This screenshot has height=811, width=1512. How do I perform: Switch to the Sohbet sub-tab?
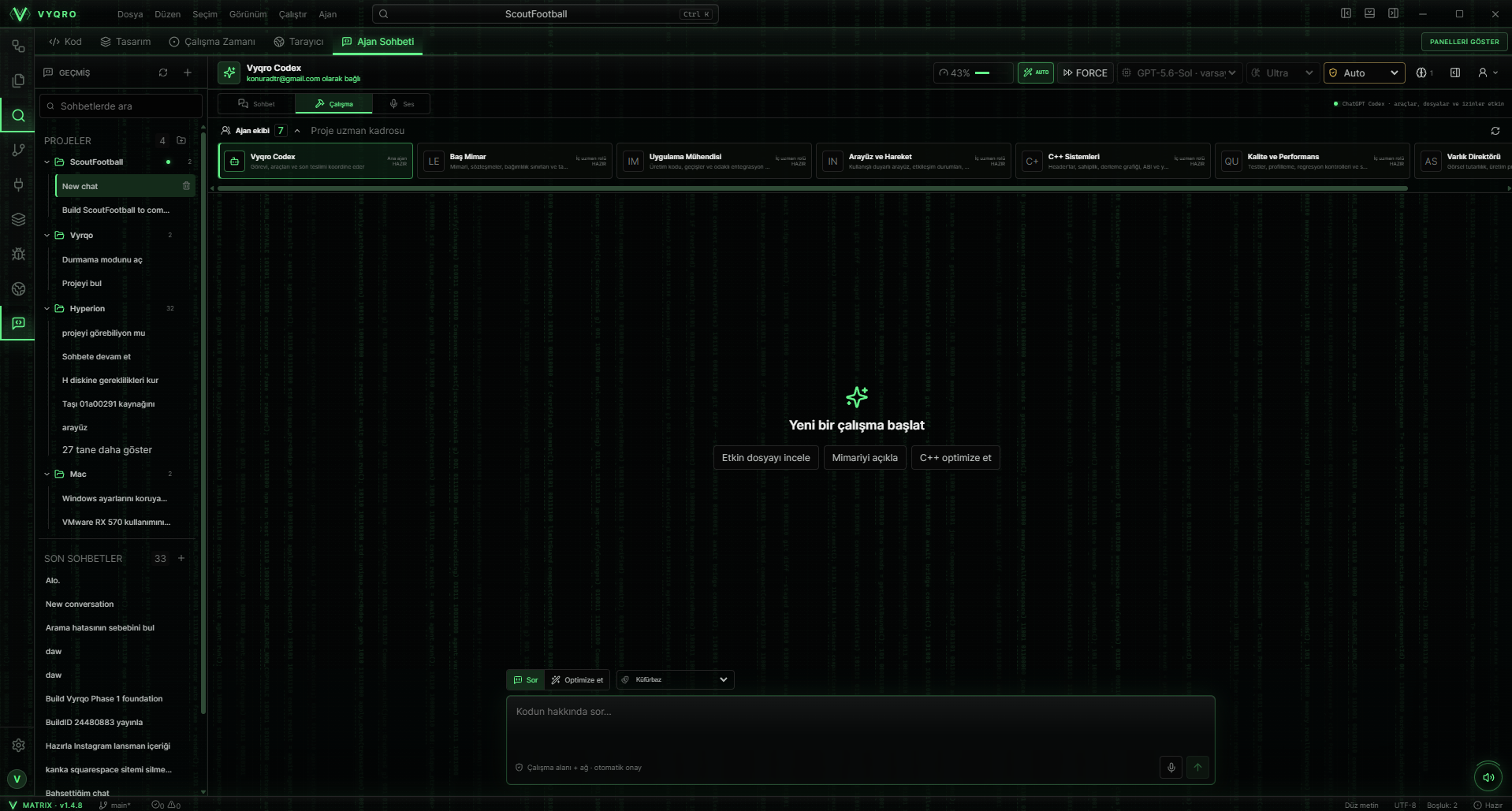click(256, 104)
